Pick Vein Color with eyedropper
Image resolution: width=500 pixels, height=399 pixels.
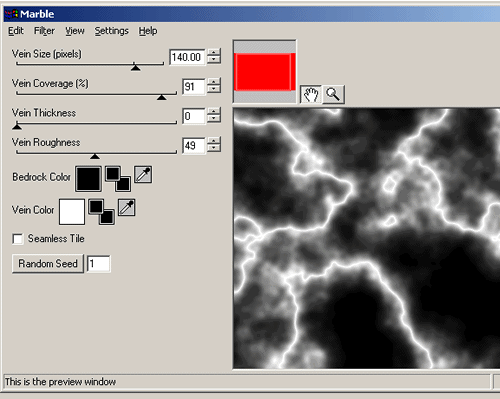[x=127, y=207]
